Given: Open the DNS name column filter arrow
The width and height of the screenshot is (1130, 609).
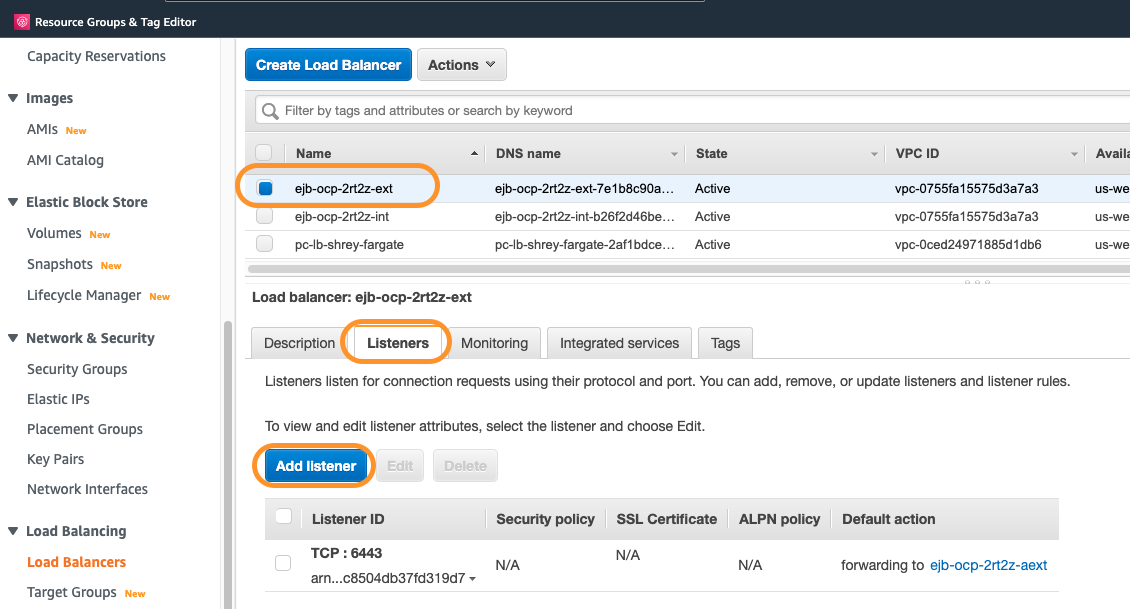Looking at the screenshot, I should [674, 154].
